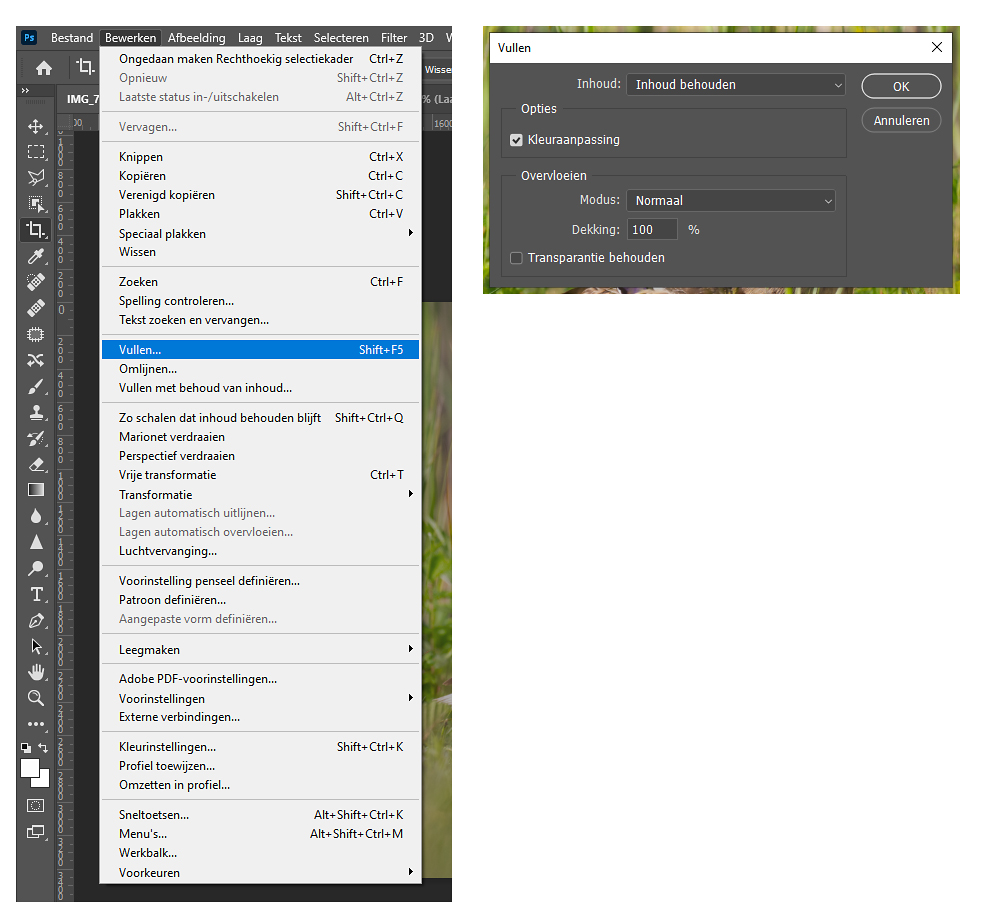Image resolution: width=988 pixels, height=924 pixels.
Task: Click the Home icon in options bar
Action: coord(44,68)
